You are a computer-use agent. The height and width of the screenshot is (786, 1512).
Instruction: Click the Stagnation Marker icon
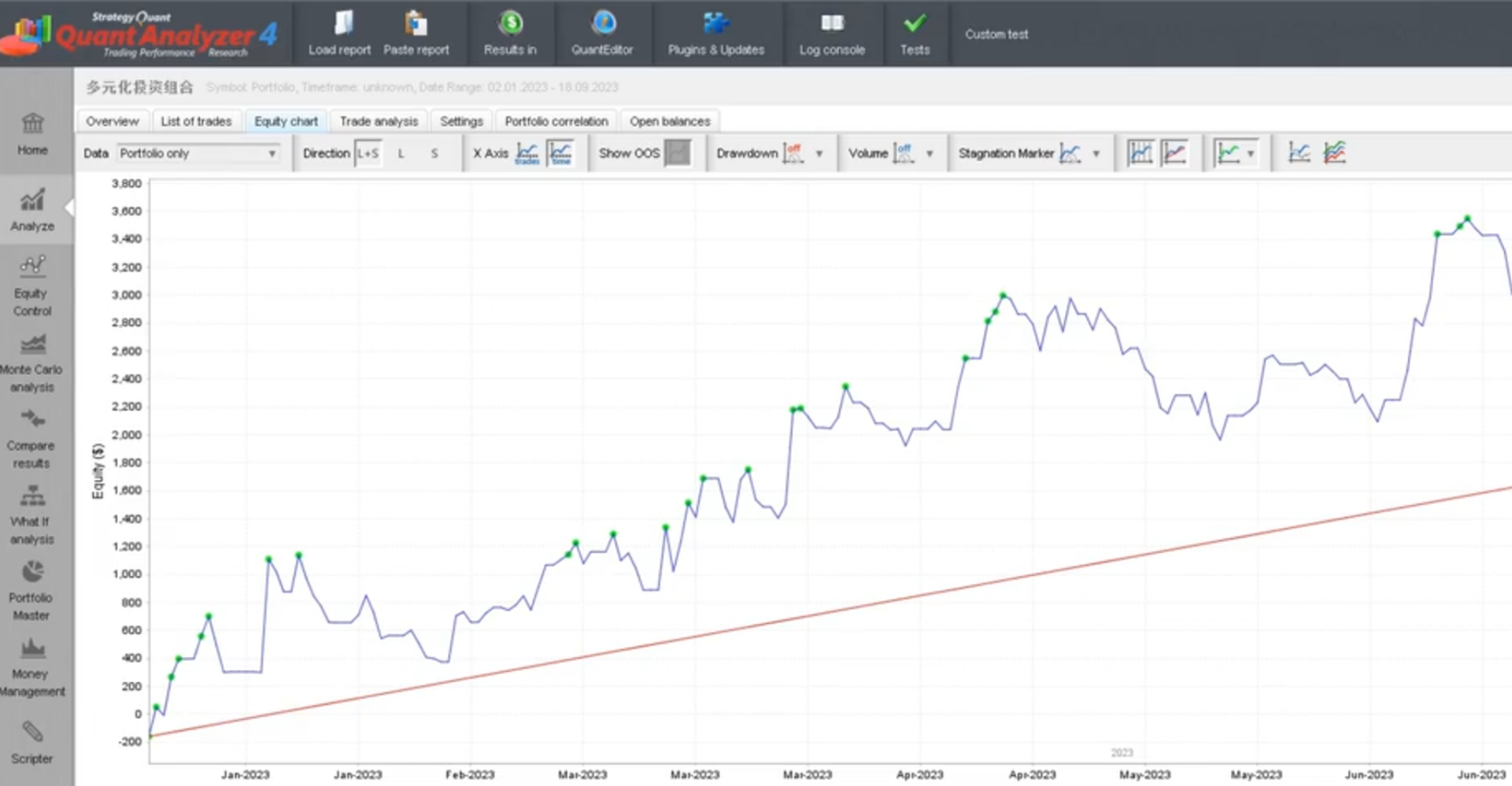point(1071,154)
